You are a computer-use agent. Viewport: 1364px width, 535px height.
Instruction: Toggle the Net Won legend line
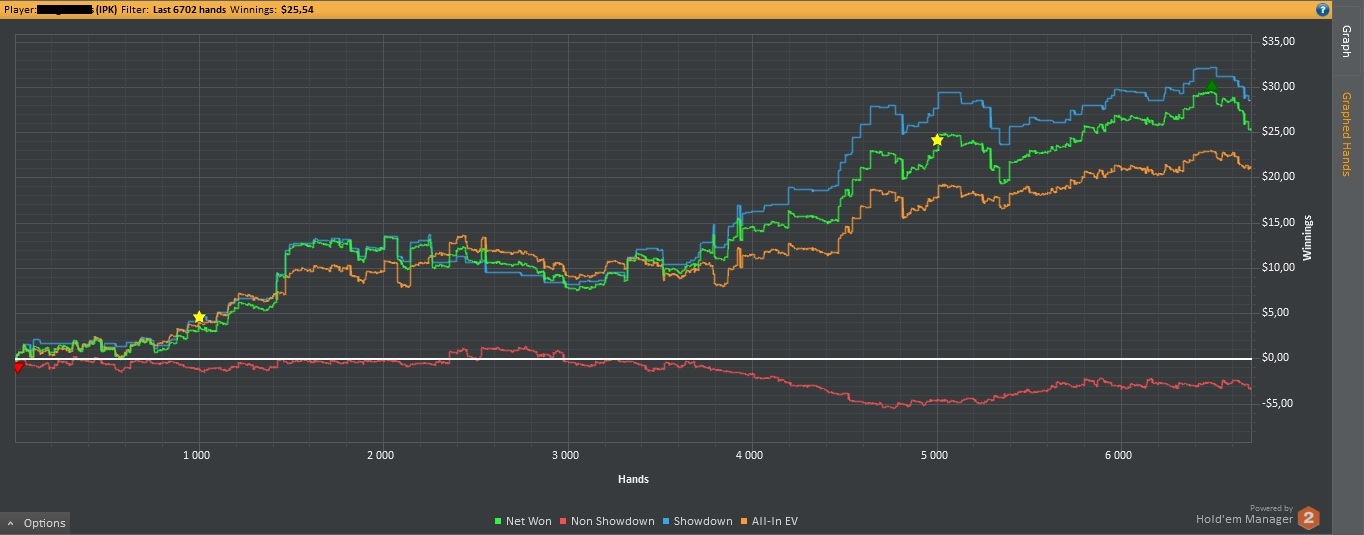pos(523,521)
